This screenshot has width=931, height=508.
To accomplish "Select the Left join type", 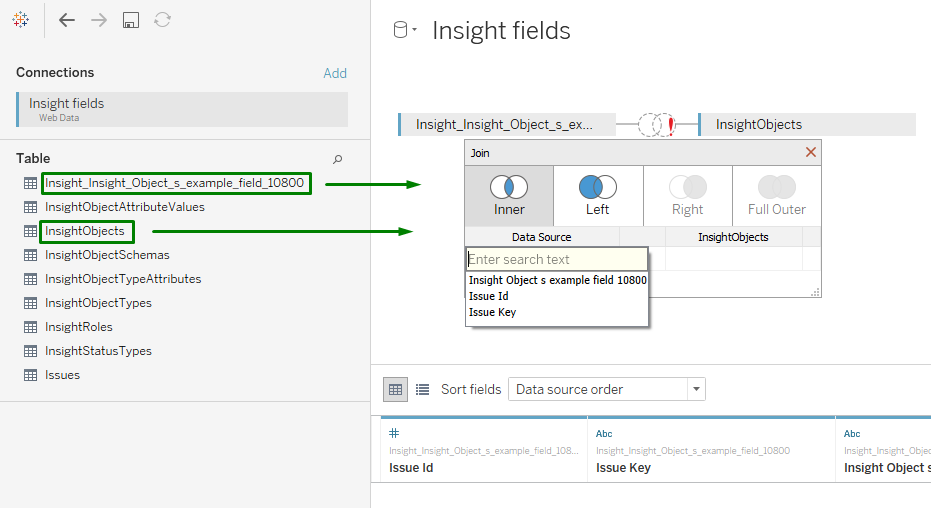I will (x=598, y=195).
